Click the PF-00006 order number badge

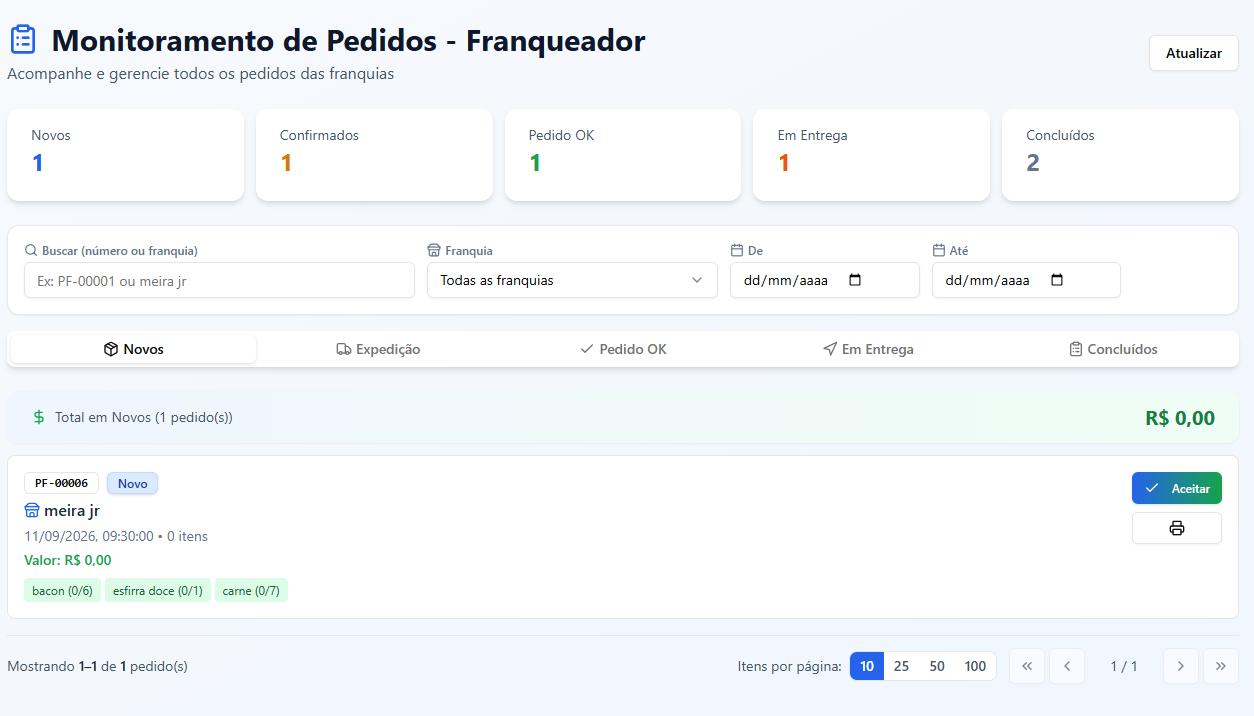(61, 483)
